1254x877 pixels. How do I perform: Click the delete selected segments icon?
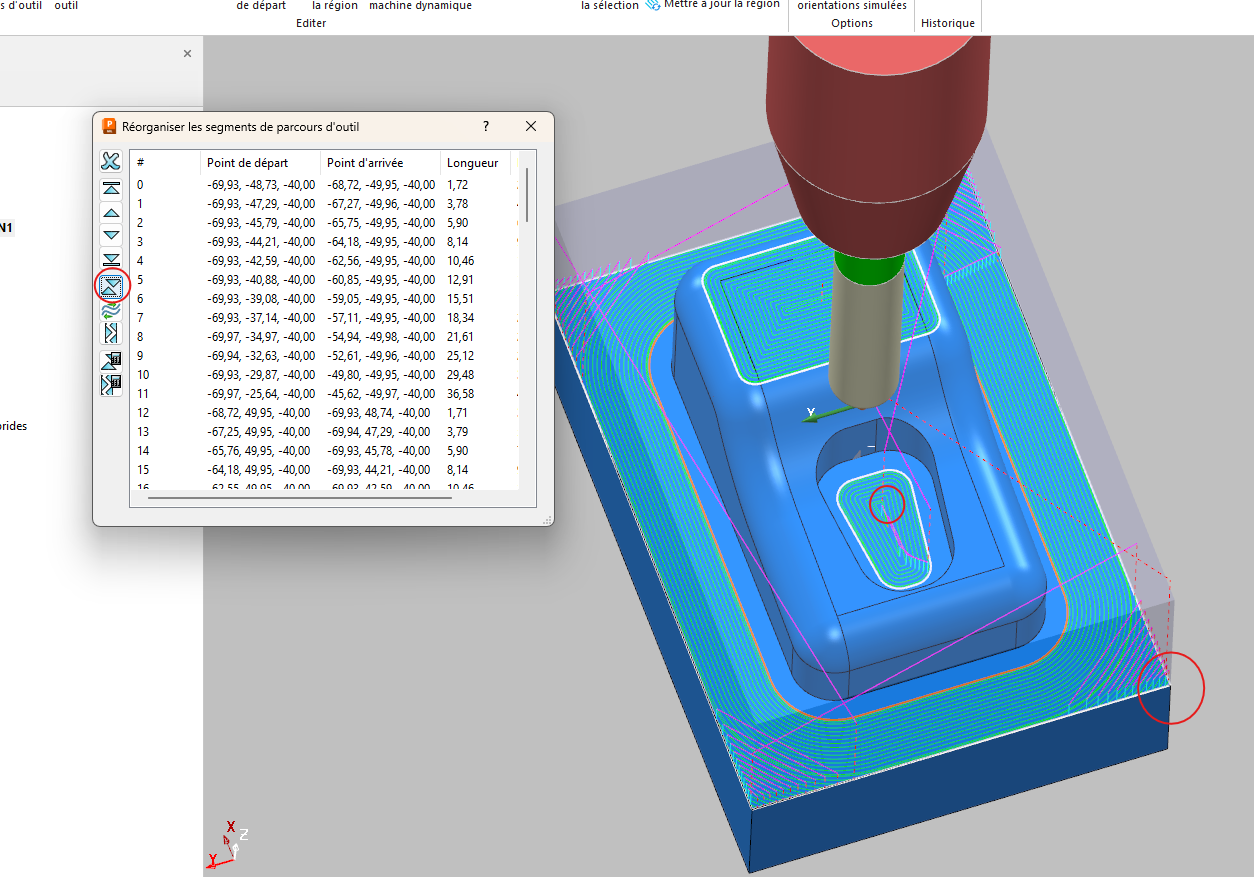coord(111,161)
